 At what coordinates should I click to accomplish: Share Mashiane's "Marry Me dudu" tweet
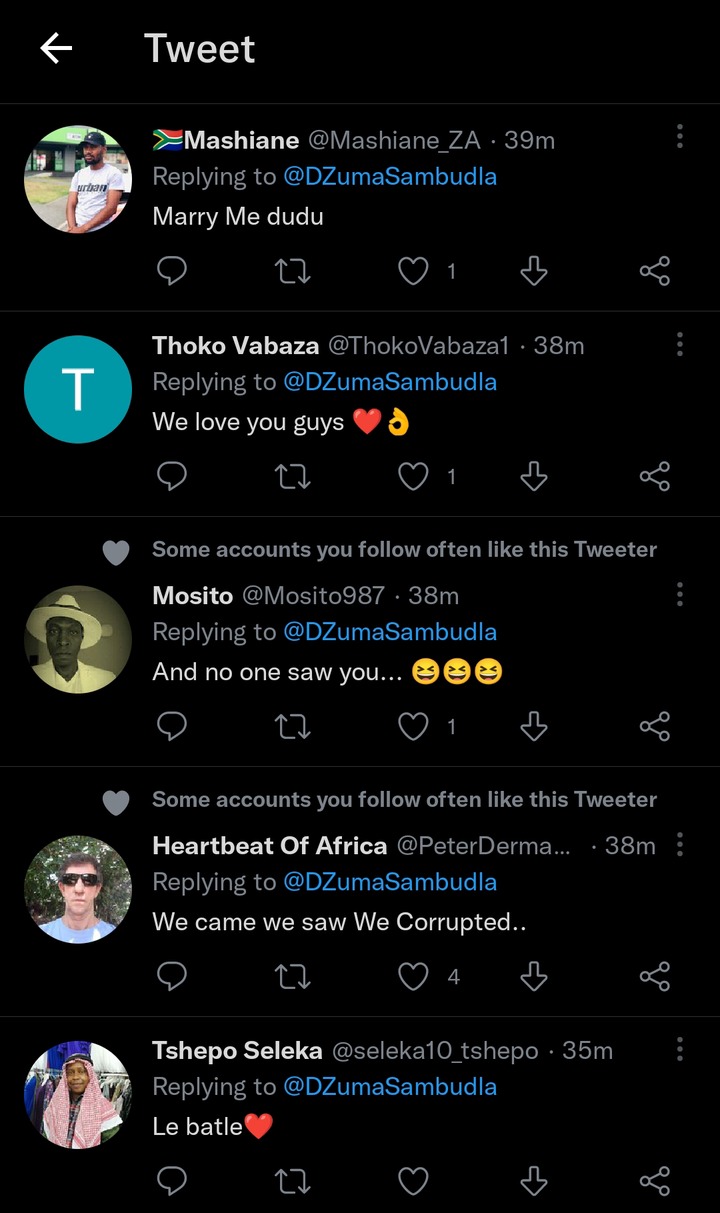tap(654, 271)
